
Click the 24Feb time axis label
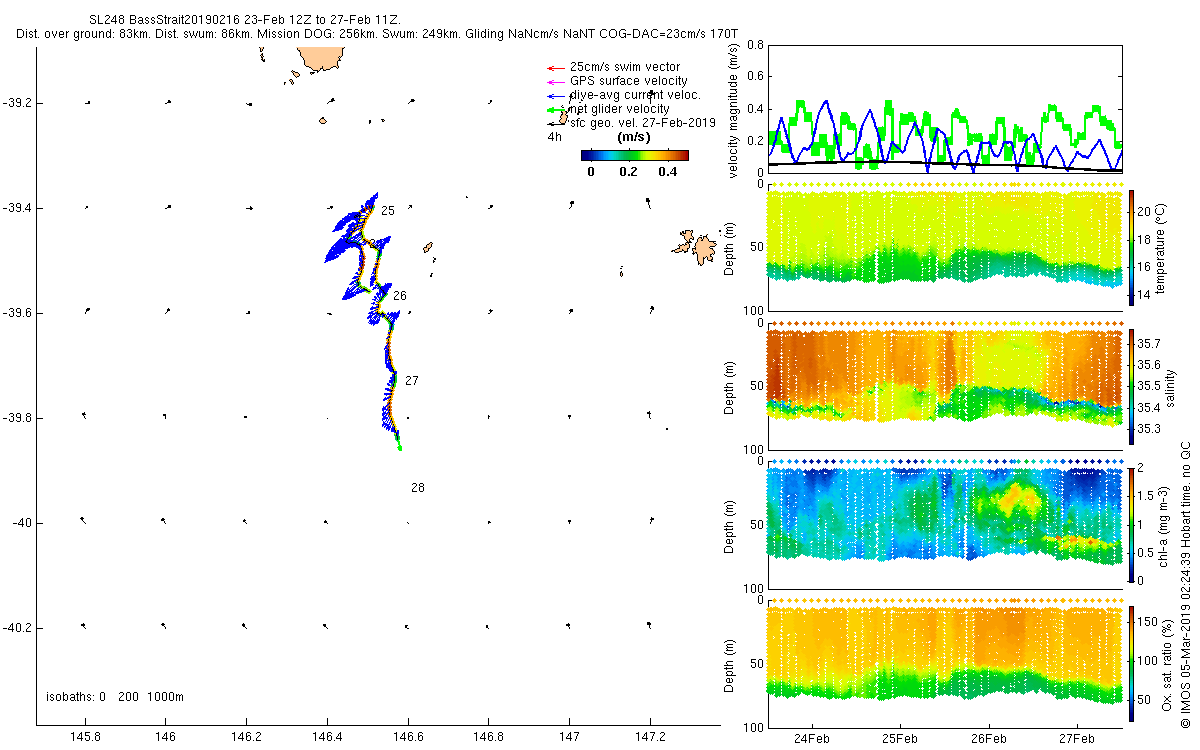pos(811,739)
